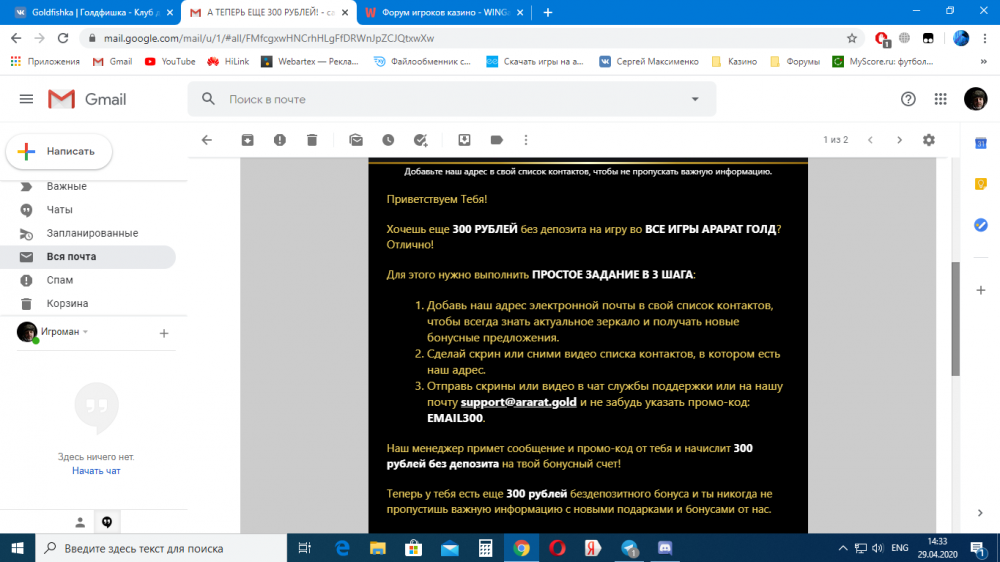
Task: Expand Игроман status dropdown
Action: (85, 332)
